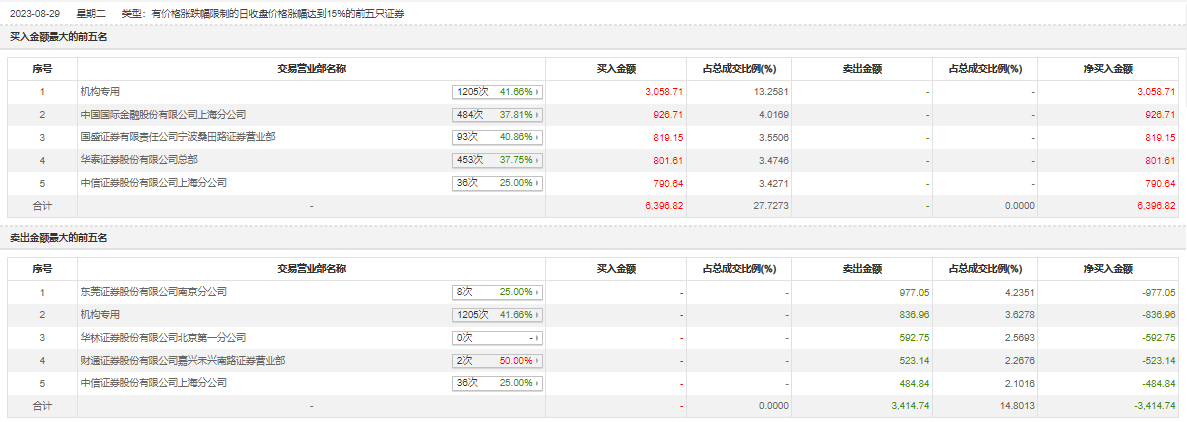
Task: Open 国盛证券宁波桑田路证券营业部 link
Action: [x=177, y=137]
